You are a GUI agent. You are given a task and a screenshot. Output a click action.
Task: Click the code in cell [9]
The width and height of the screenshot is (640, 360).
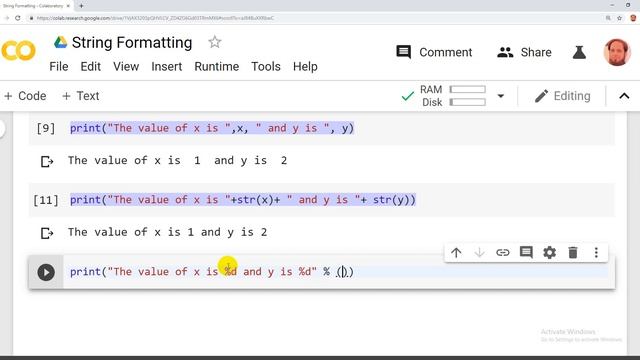coord(212,128)
